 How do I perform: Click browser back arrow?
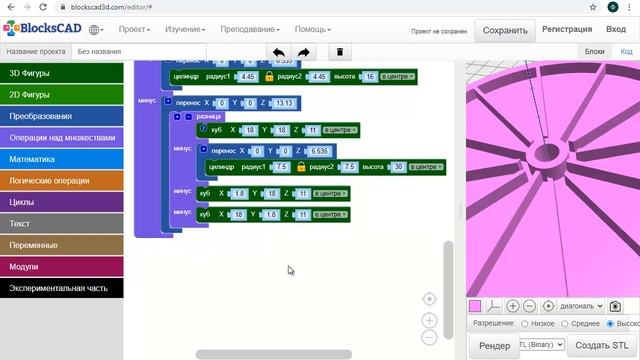point(11,7)
